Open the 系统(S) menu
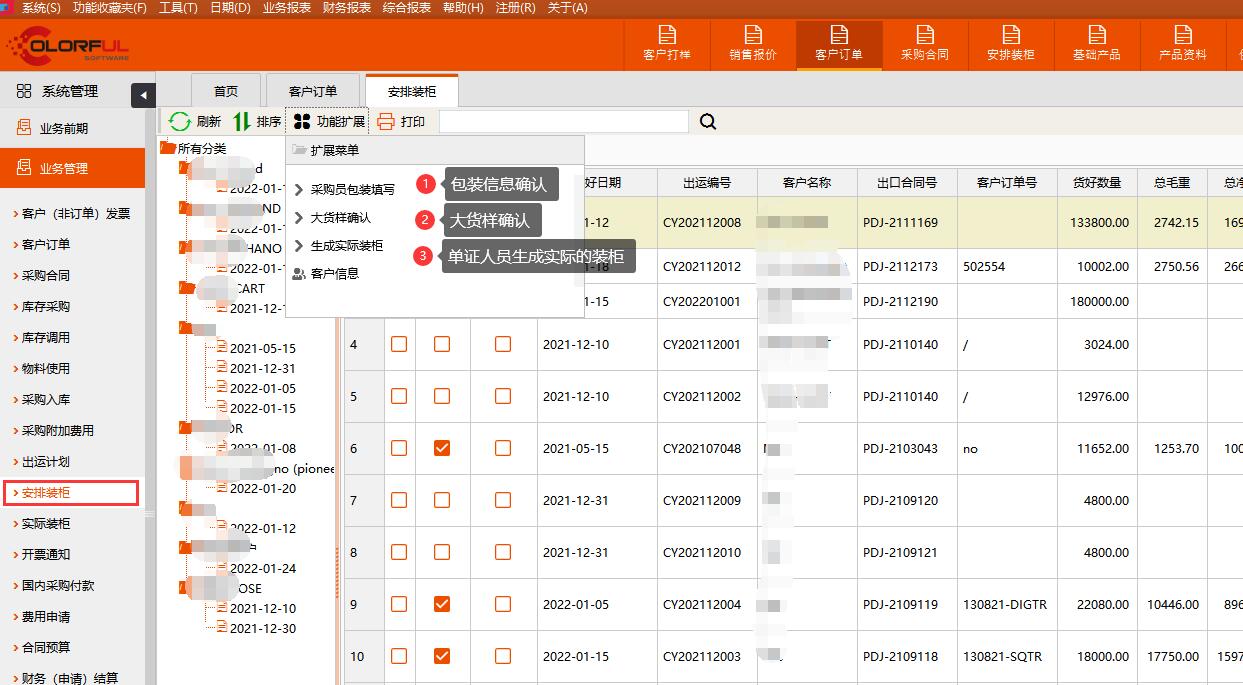The image size is (1243, 685). [x=41, y=8]
